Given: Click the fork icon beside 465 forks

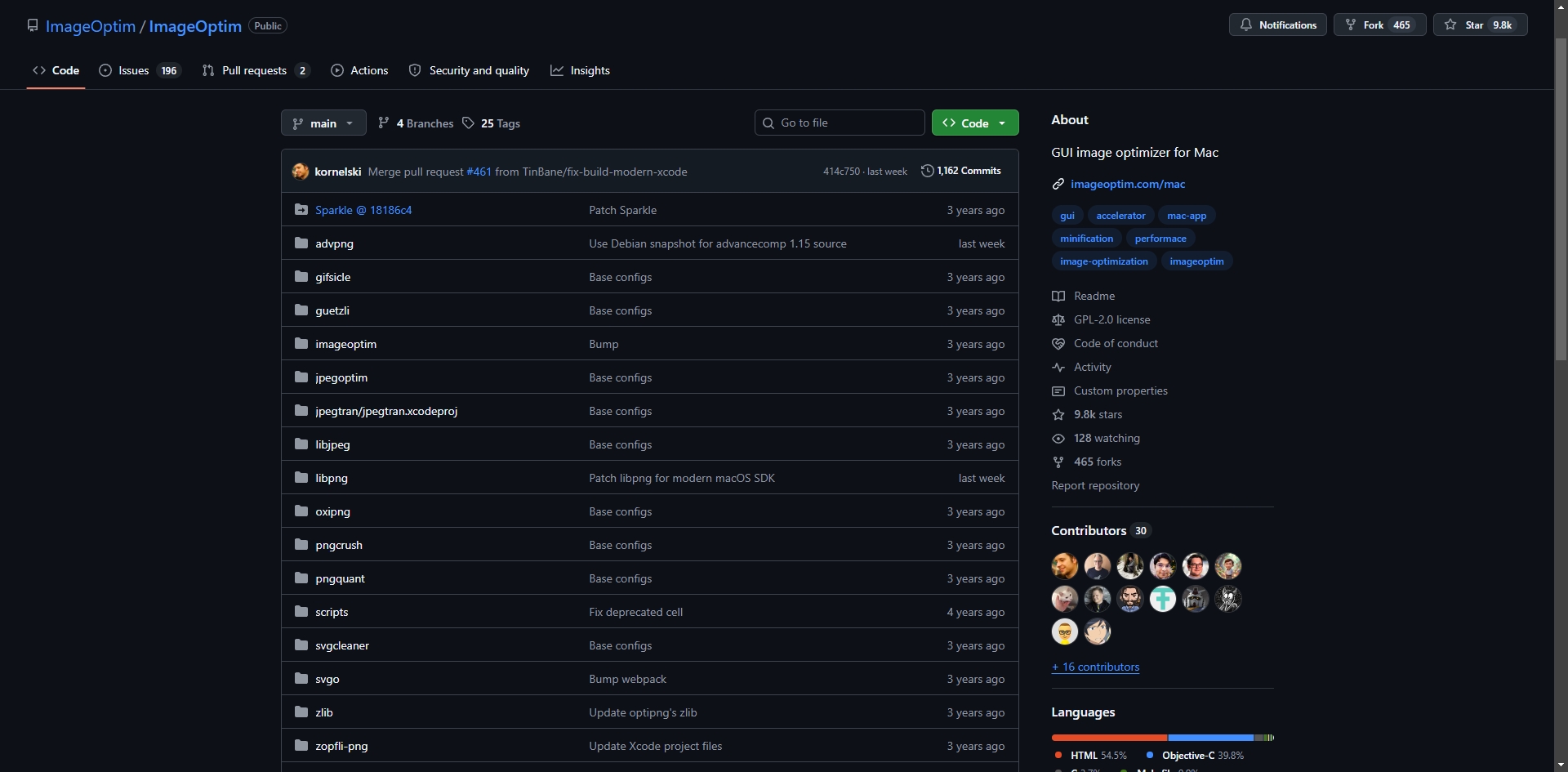Looking at the screenshot, I should [1058, 462].
